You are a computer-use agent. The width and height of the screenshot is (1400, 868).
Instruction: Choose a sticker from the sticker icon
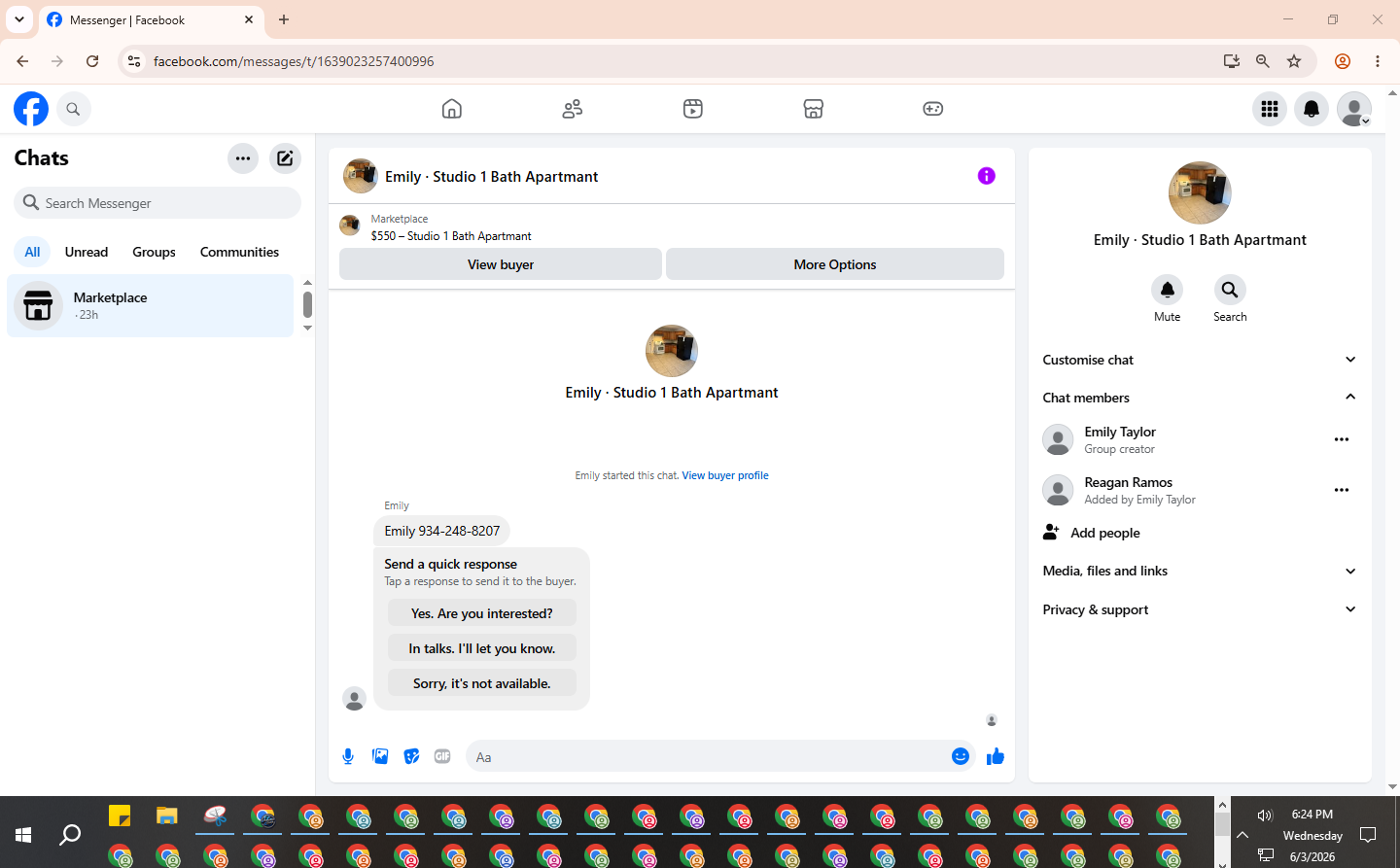click(x=412, y=756)
